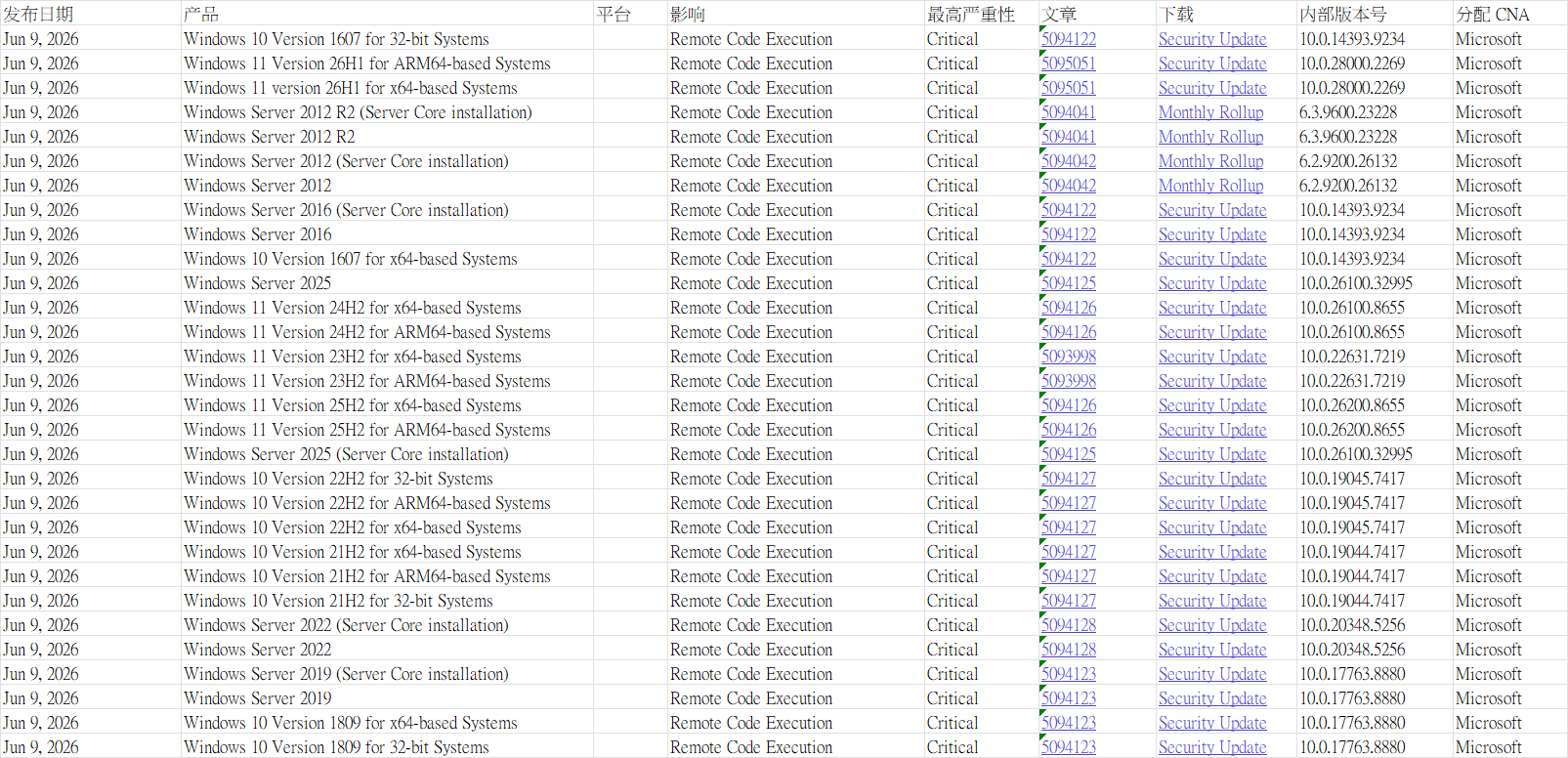The image size is (1568, 758).
Task: Download Security Update for Windows 10 21H2 32-bit
Action: [1212, 601]
